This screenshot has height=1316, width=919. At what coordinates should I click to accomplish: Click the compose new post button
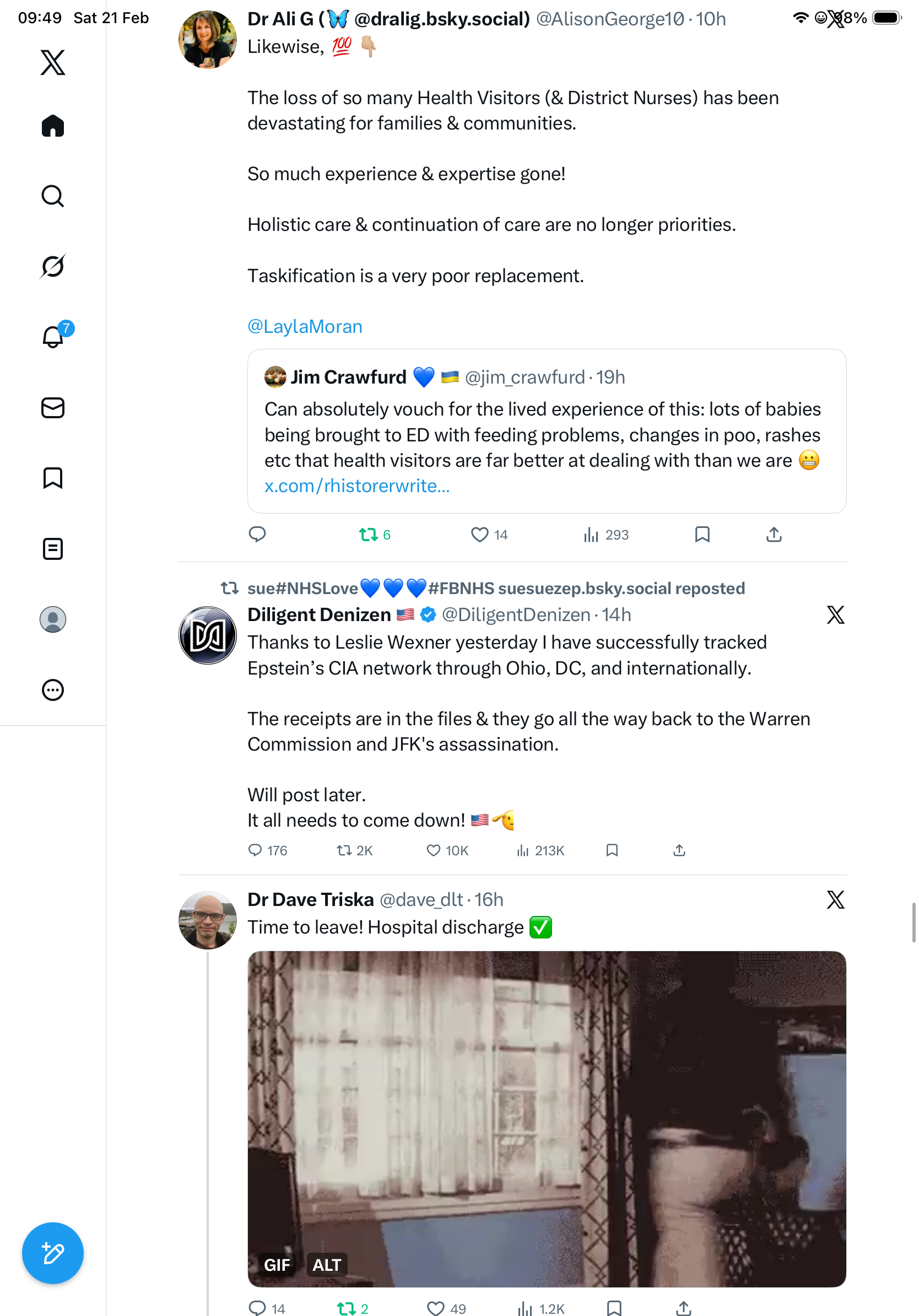click(x=53, y=1253)
